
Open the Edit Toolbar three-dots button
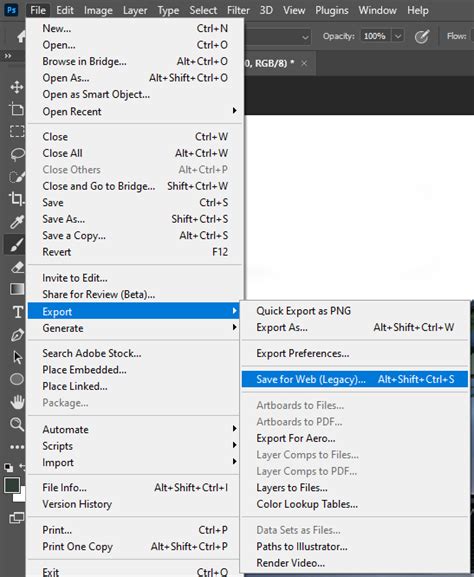[17, 447]
